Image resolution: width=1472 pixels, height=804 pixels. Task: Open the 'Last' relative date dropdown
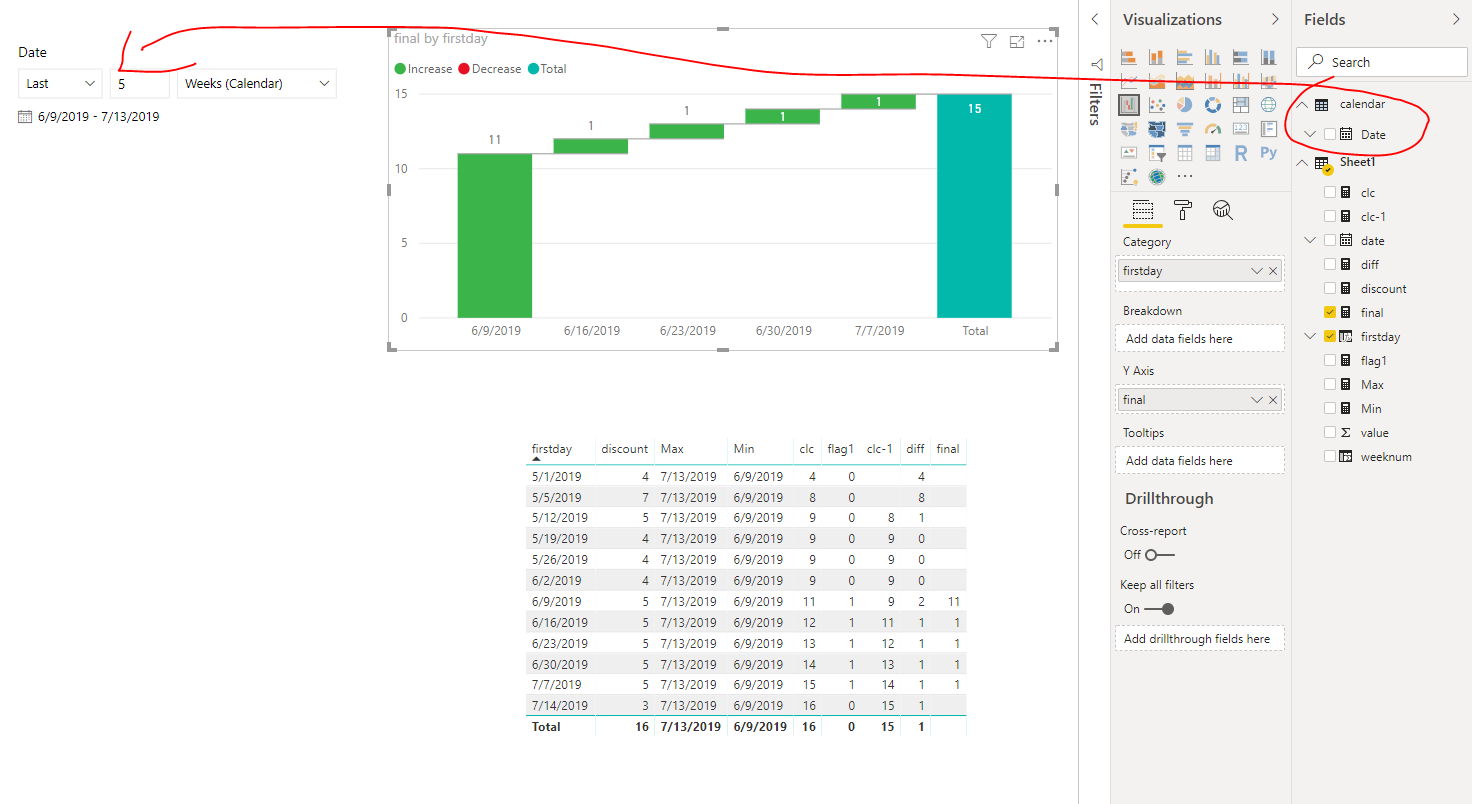pyautogui.click(x=60, y=84)
